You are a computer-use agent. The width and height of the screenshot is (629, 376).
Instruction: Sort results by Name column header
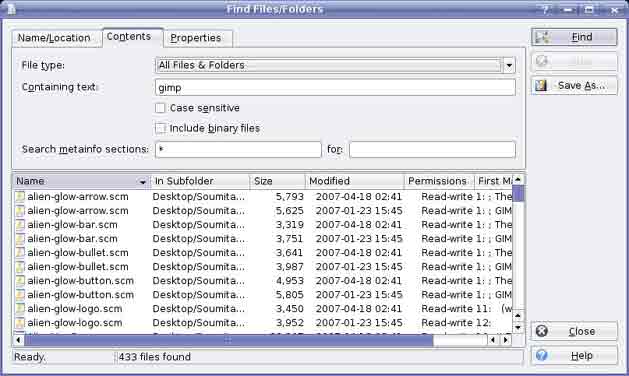[x=81, y=181]
